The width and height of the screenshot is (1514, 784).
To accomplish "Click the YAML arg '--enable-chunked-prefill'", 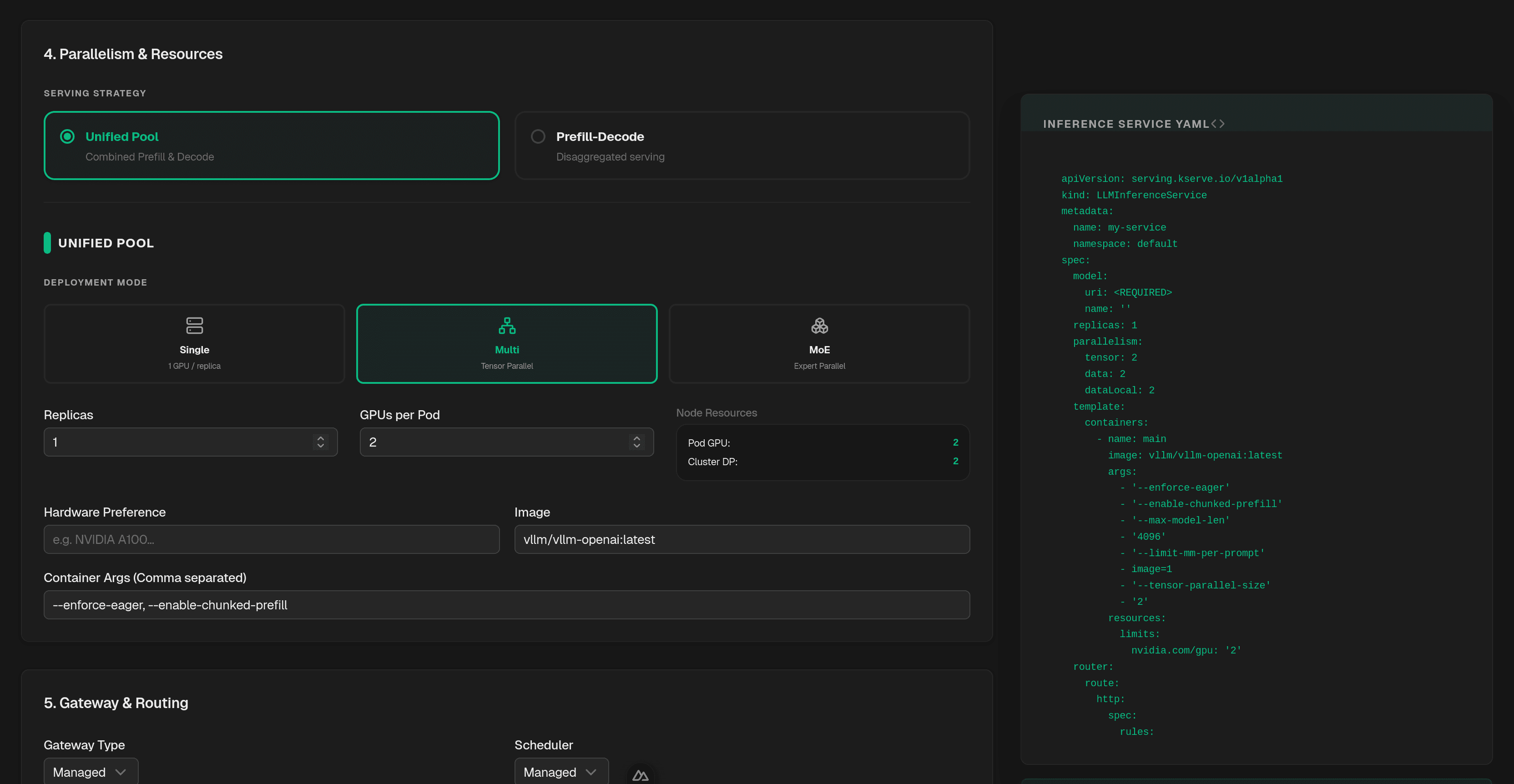I will [x=1206, y=504].
